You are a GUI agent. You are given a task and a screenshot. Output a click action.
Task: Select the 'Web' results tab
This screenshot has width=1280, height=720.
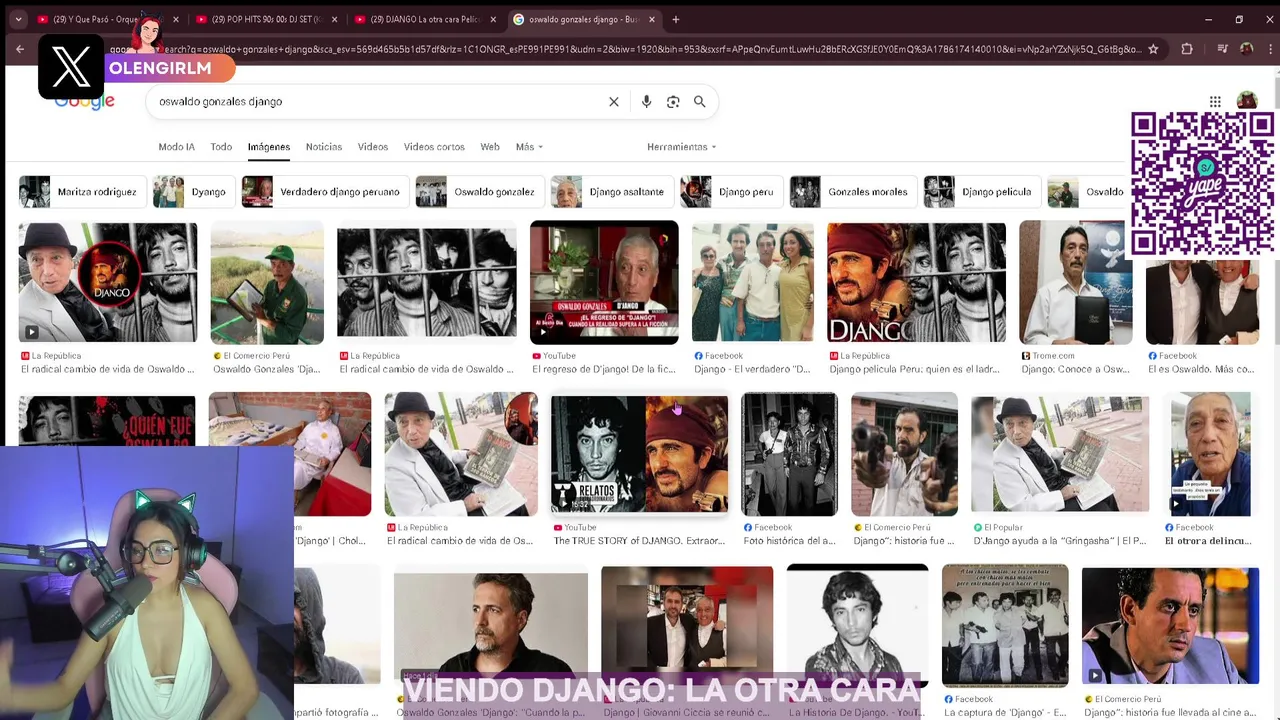click(490, 147)
